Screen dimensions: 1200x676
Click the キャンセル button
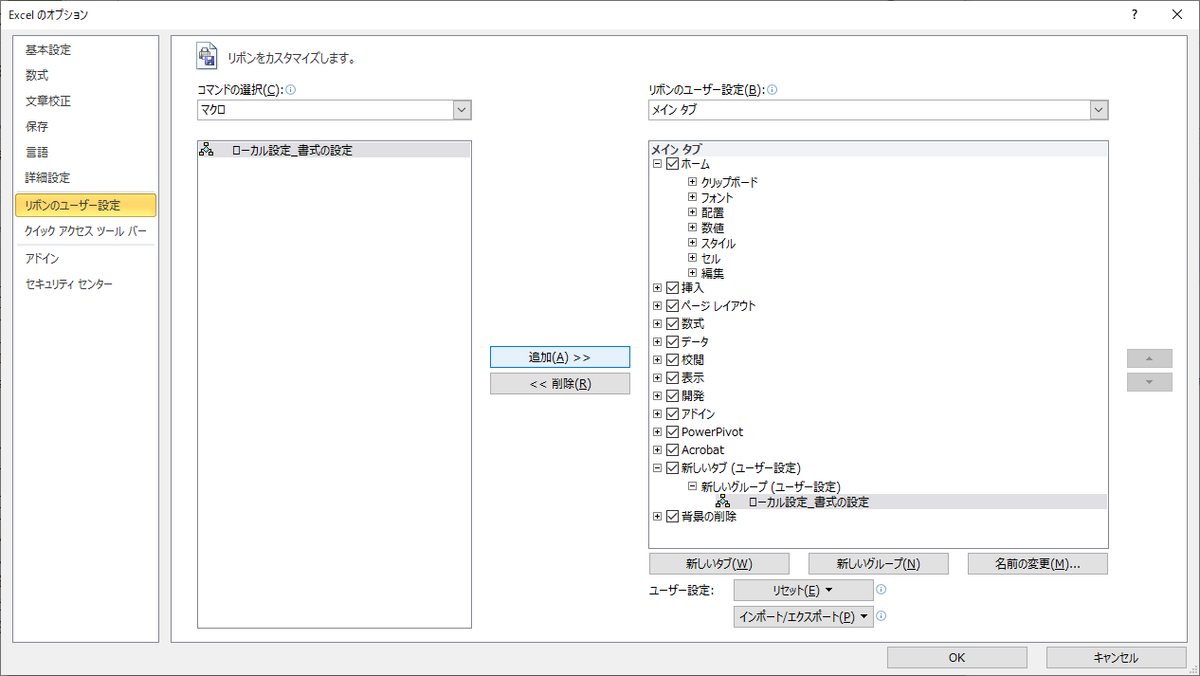point(1116,658)
